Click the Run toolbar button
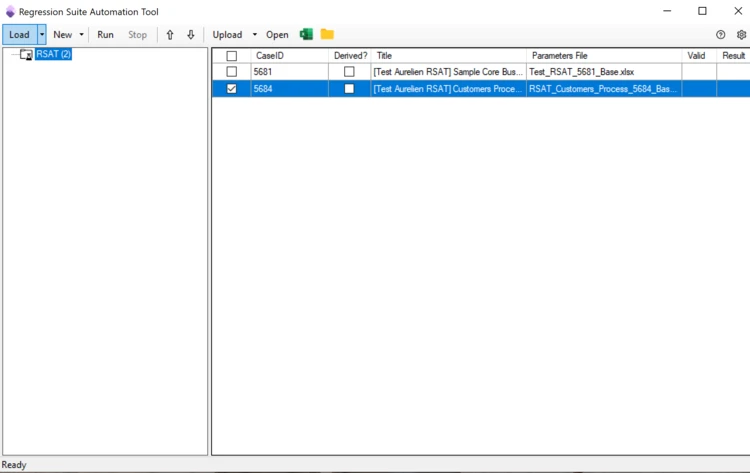Screen dimensions: 750x473 (105, 35)
